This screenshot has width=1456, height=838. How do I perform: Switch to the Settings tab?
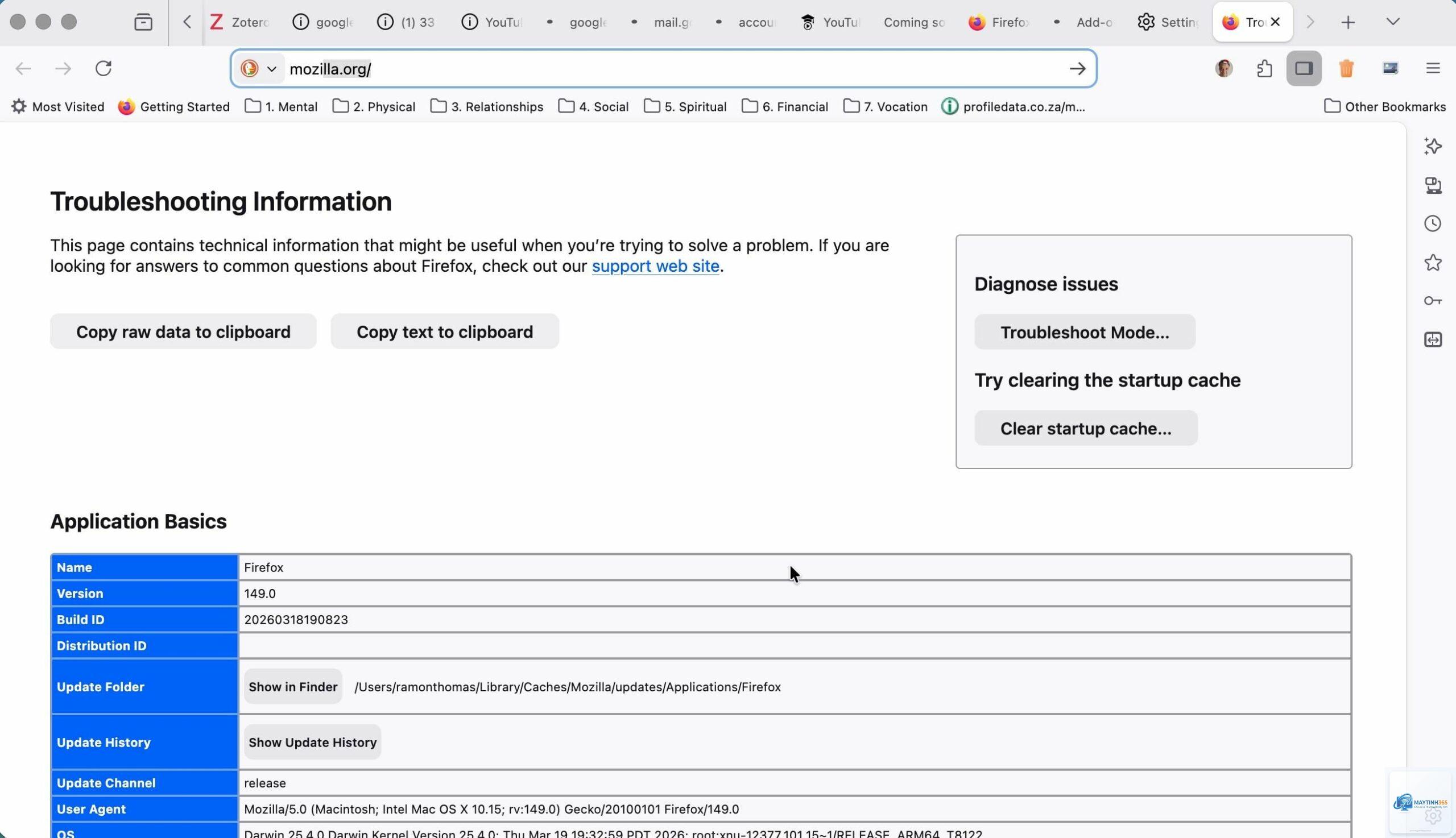coord(1169,22)
